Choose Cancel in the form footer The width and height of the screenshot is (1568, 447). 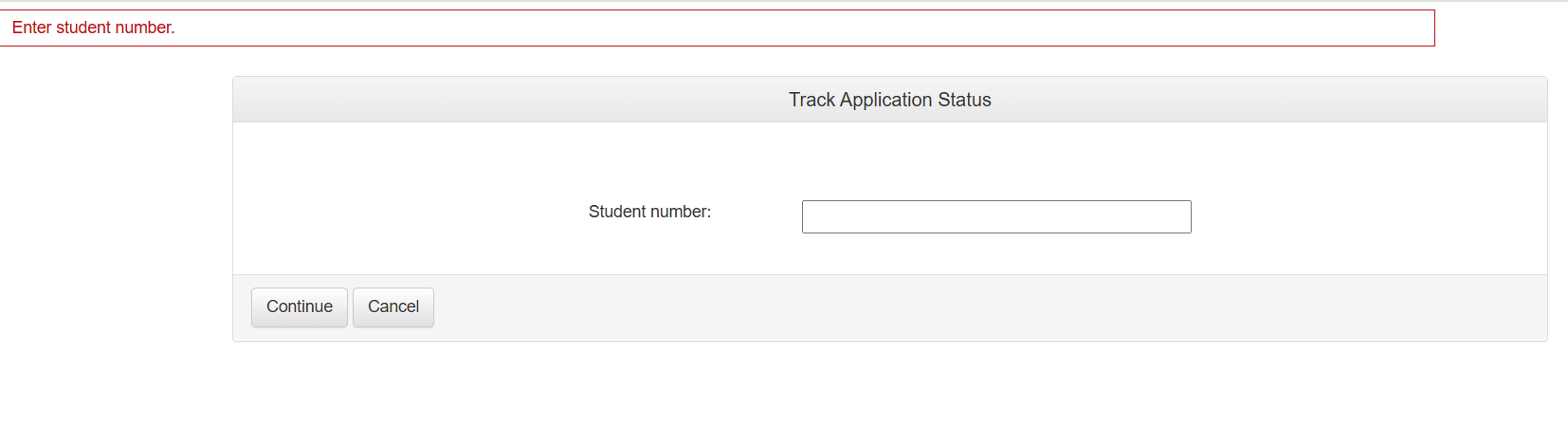point(392,307)
